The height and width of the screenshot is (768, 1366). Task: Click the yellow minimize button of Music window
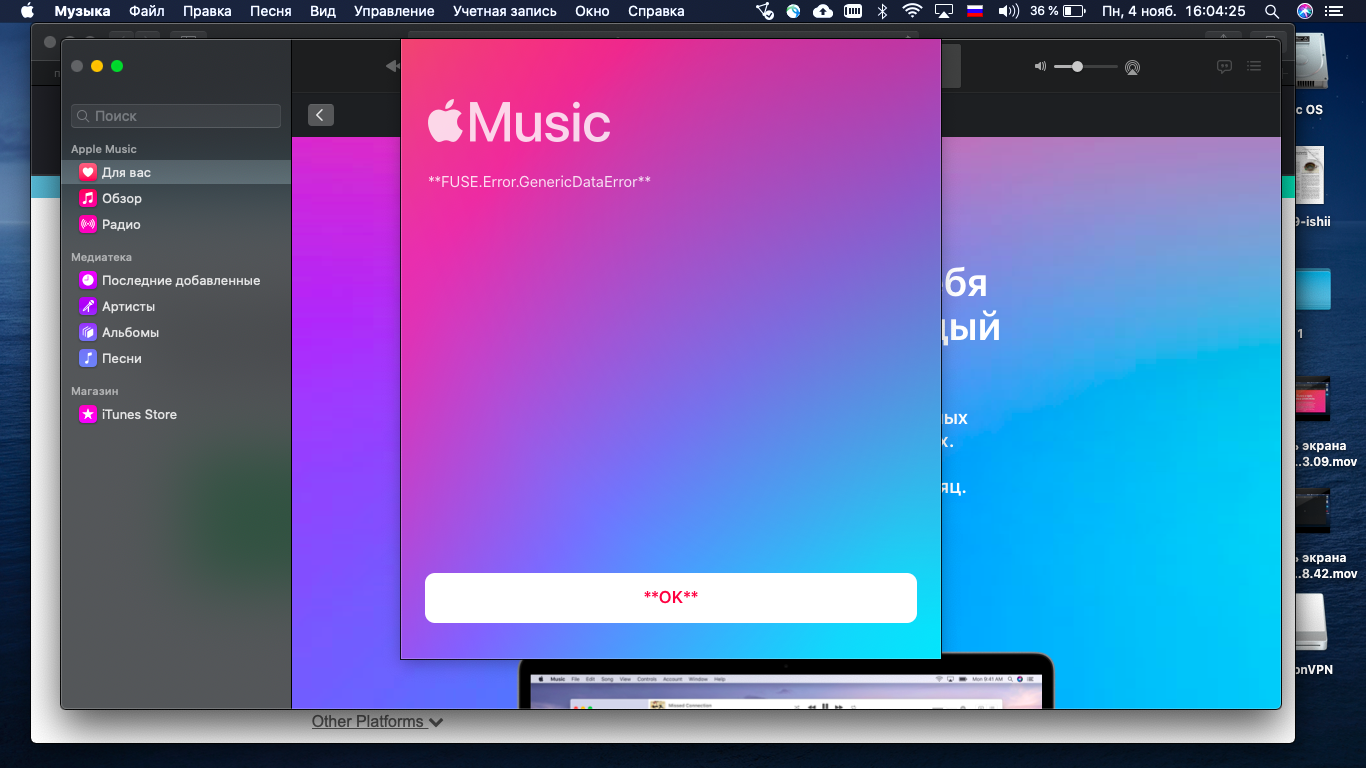[97, 66]
